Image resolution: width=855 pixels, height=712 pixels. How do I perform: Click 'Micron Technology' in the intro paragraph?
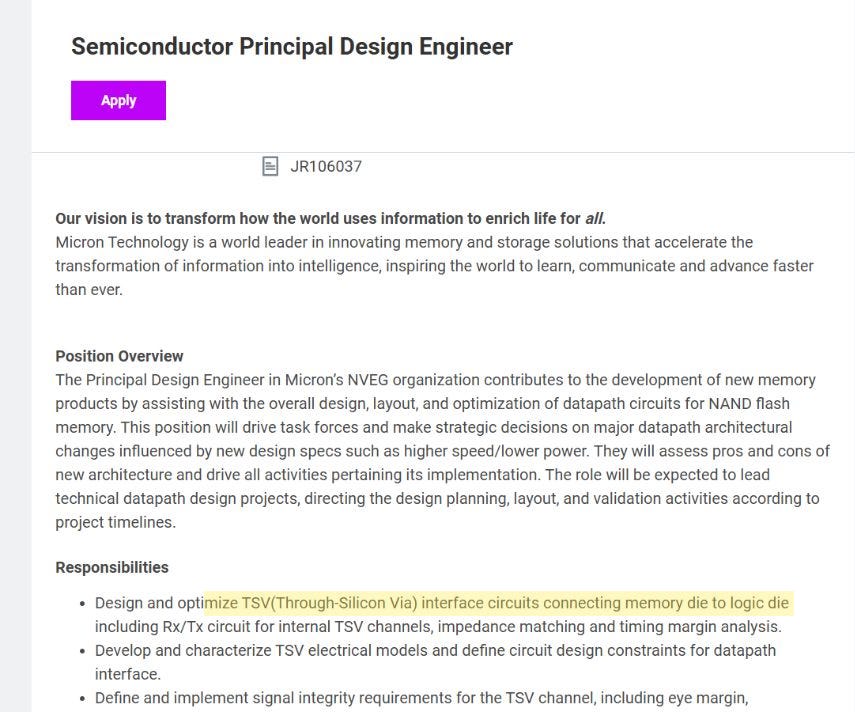122,242
